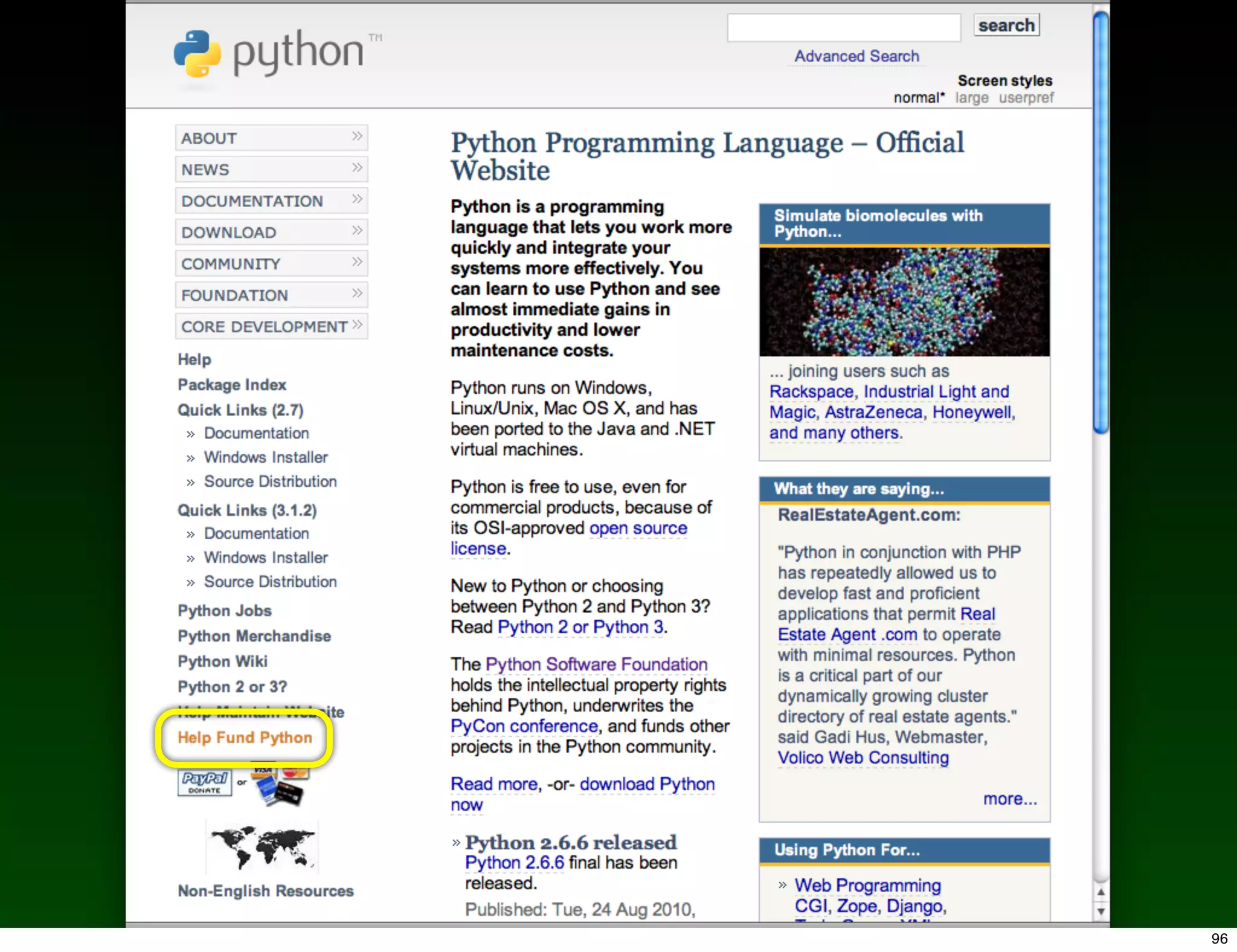The width and height of the screenshot is (1237, 952).
Task: Open the COMMUNITY menu item
Action: tap(231, 264)
